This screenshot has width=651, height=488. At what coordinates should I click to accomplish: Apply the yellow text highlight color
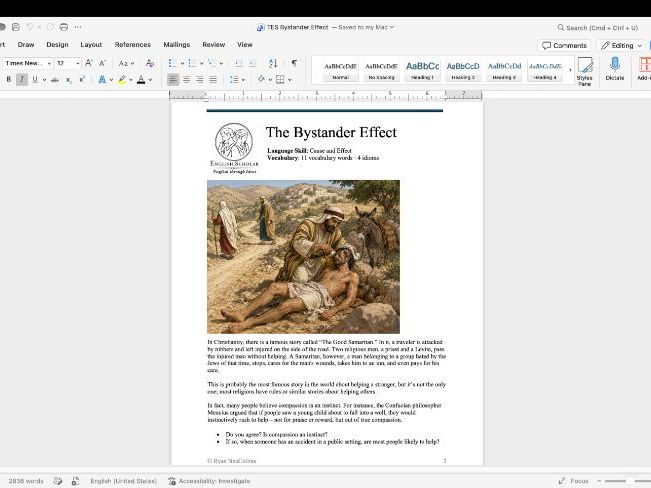[x=122, y=79]
